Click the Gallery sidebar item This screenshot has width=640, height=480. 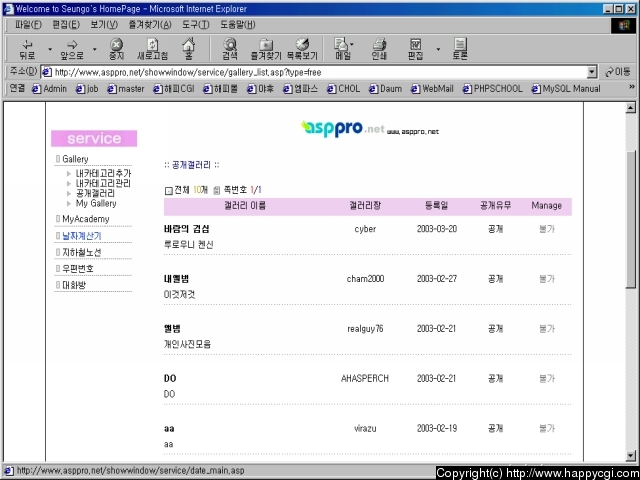tap(75, 159)
